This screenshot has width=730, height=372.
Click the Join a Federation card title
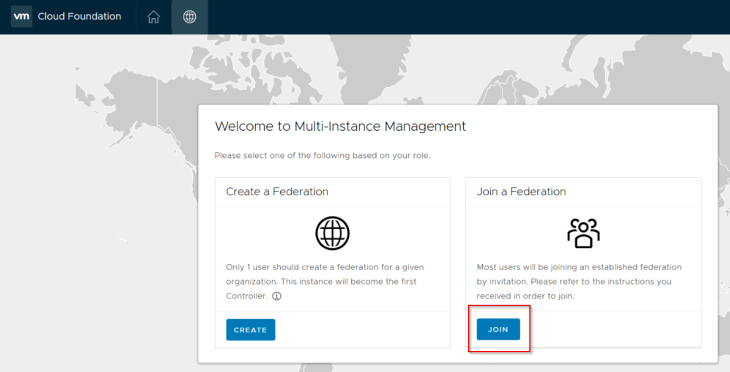click(x=521, y=191)
